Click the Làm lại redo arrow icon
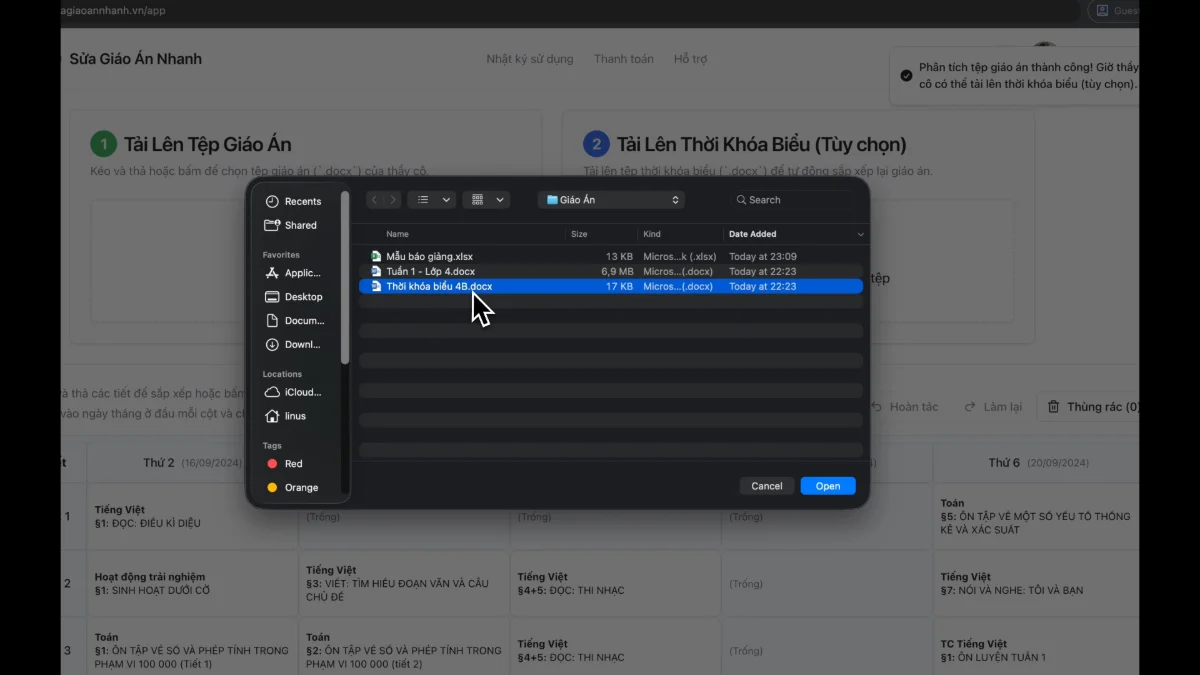 click(x=968, y=406)
